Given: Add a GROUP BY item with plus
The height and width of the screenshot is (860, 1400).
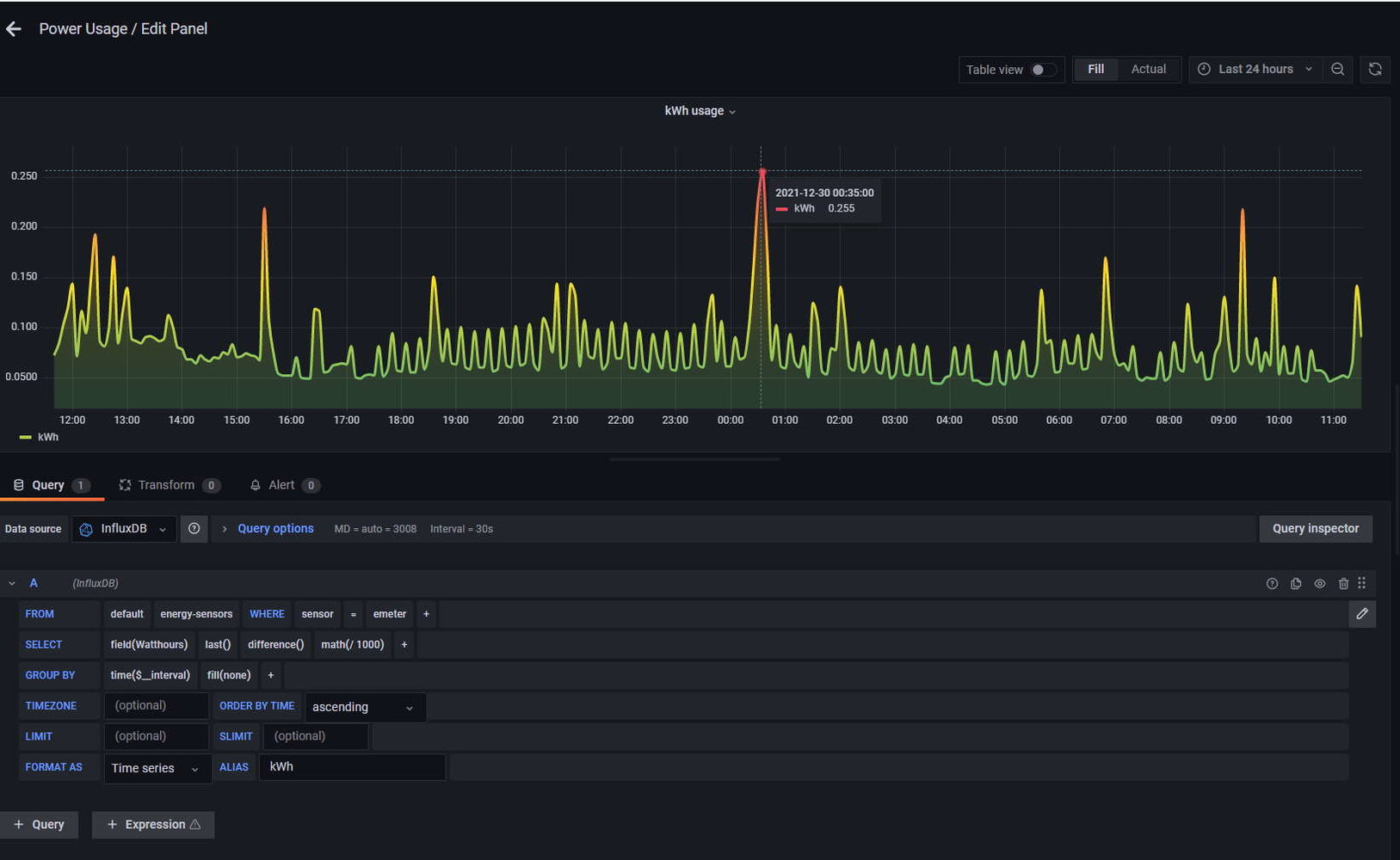Looking at the screenshot, I should 270,675.
